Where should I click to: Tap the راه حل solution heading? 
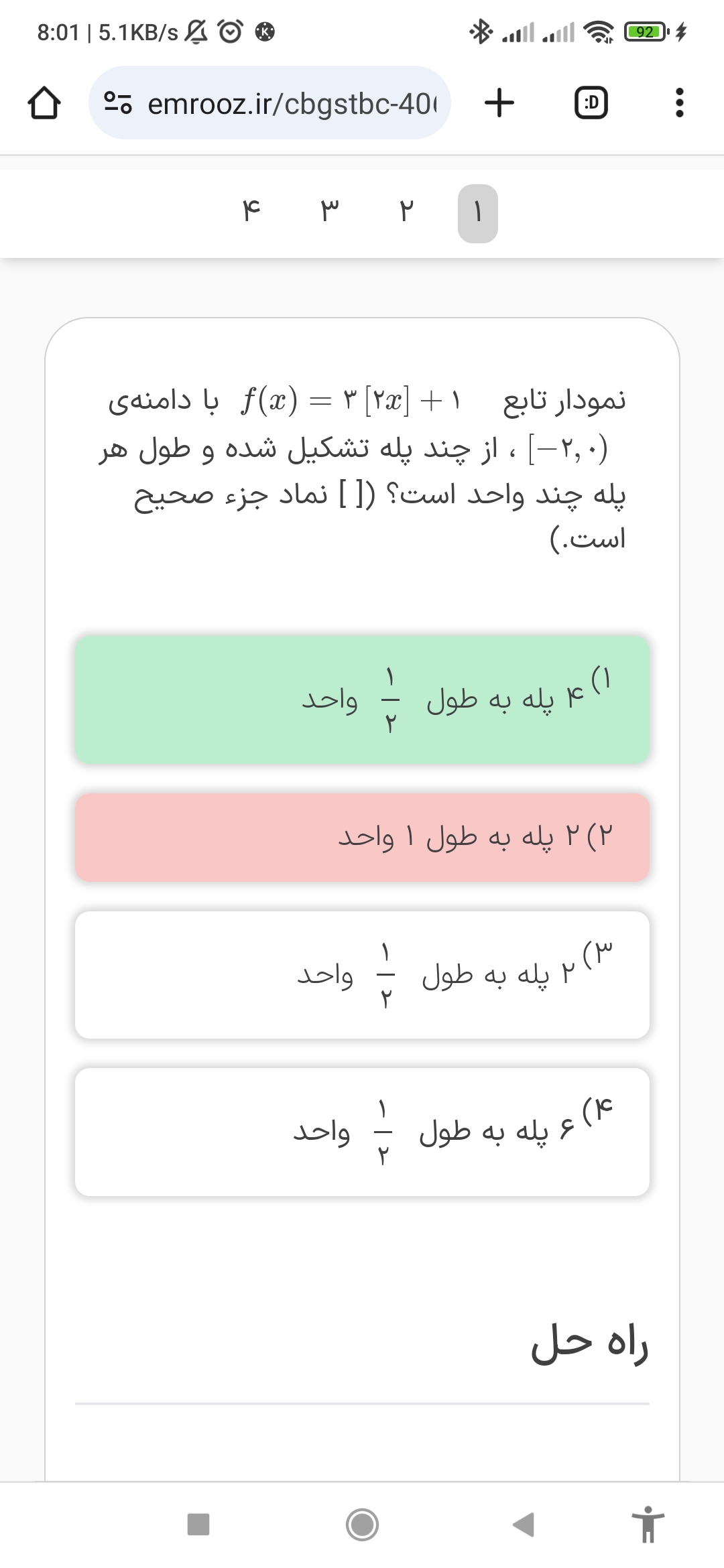[x=589, y=1345]
